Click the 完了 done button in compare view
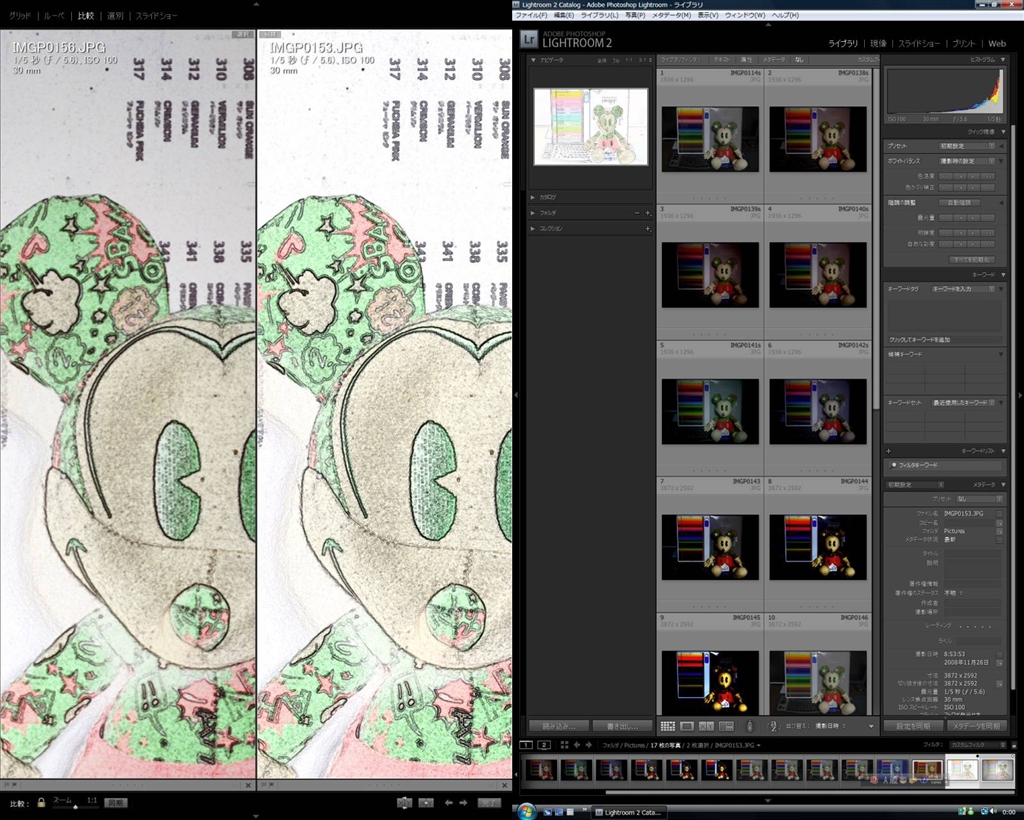1024x820 pixels. (489, 803)
